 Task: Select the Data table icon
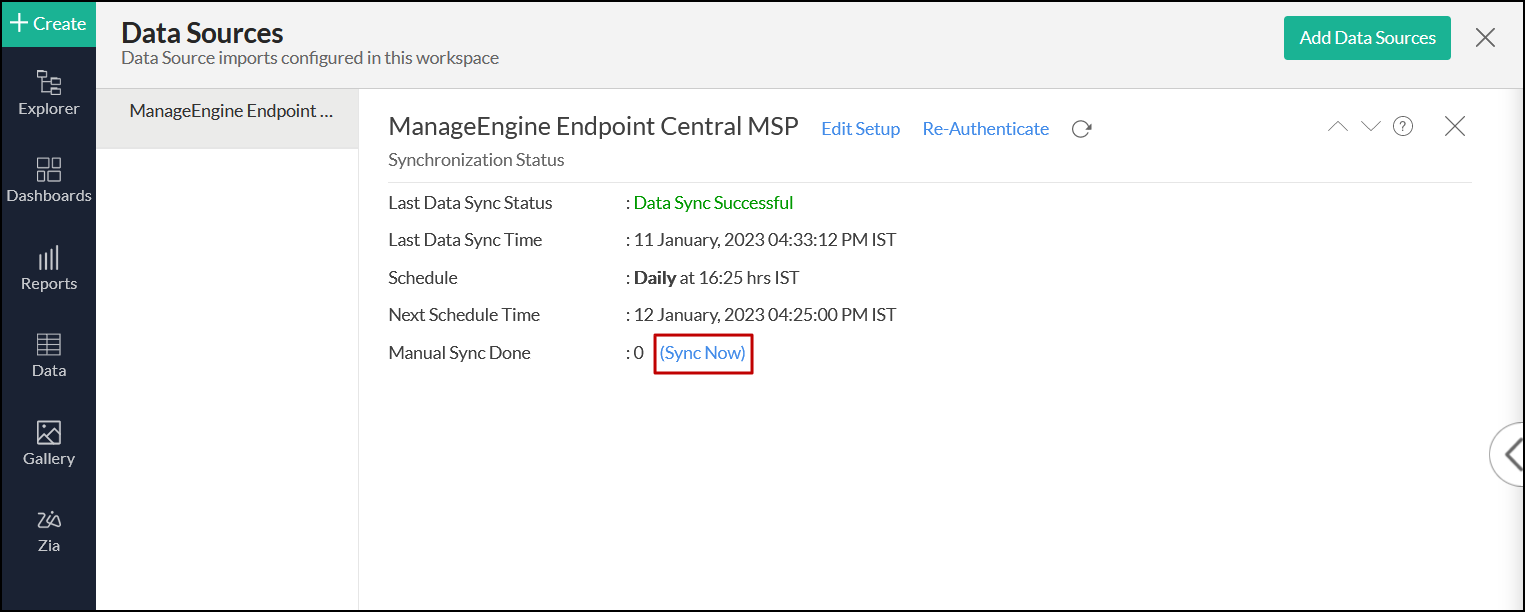pos(48,355)
